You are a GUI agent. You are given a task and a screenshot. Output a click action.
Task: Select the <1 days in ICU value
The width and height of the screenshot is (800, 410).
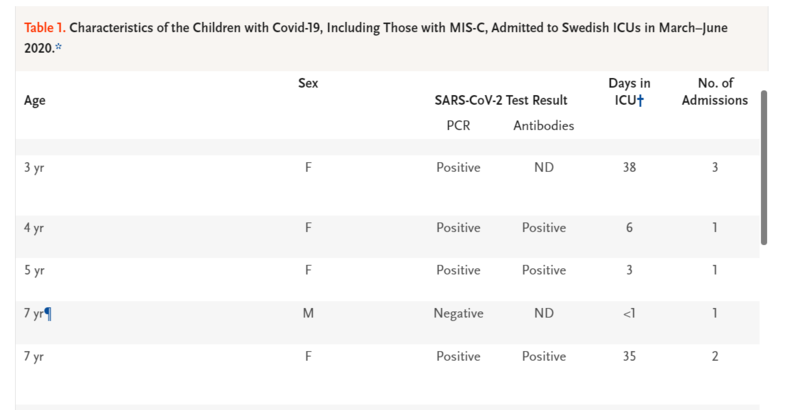click(629, 313)
